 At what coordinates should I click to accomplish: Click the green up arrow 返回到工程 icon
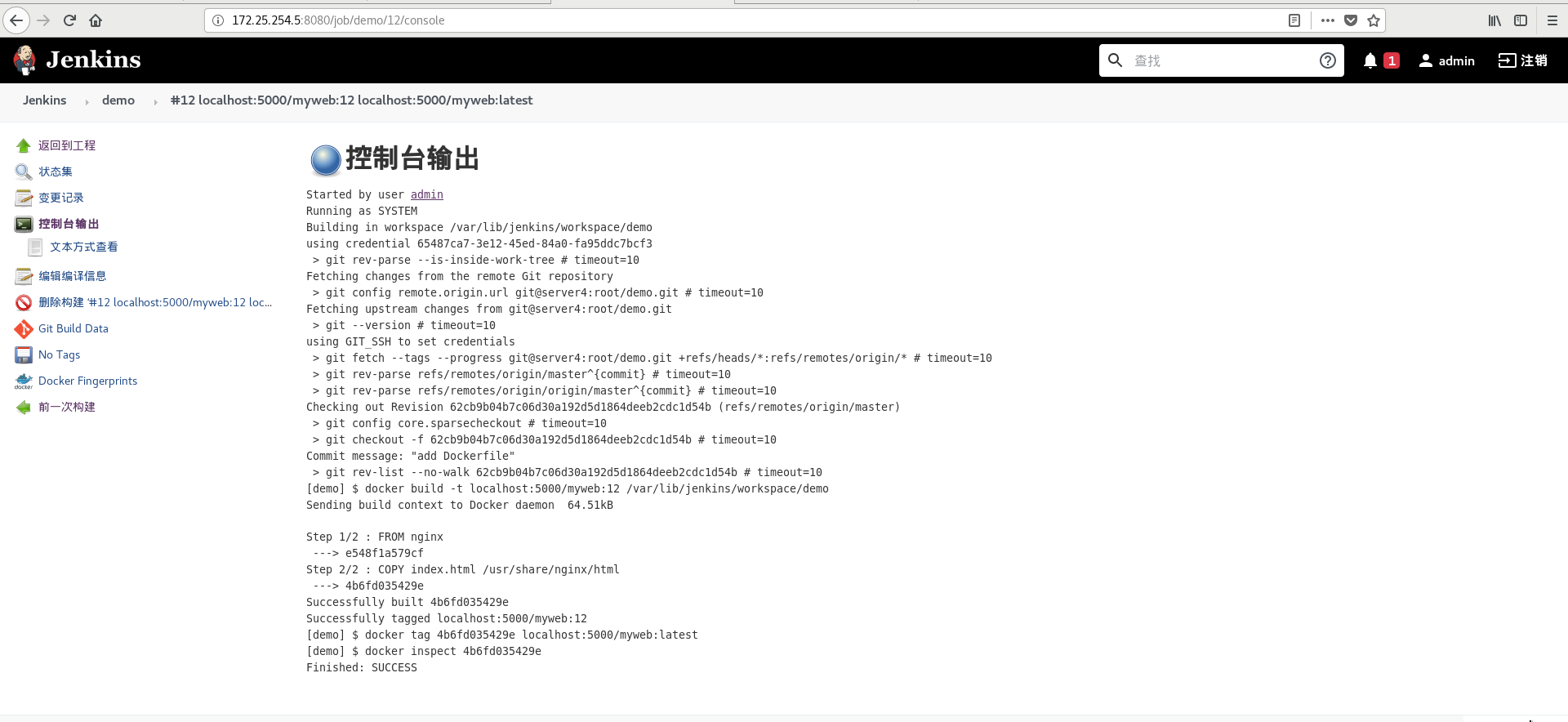(24, 145)
